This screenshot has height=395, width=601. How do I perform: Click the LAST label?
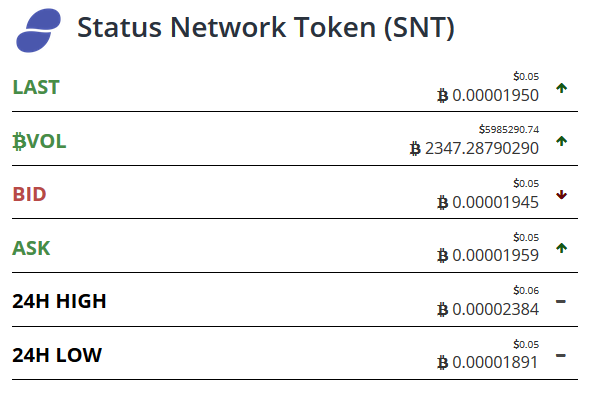[36, 87]
